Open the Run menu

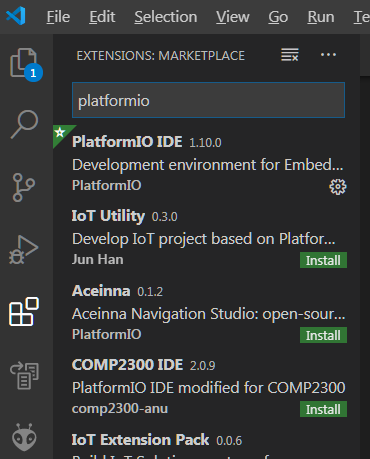click(321, 17)
